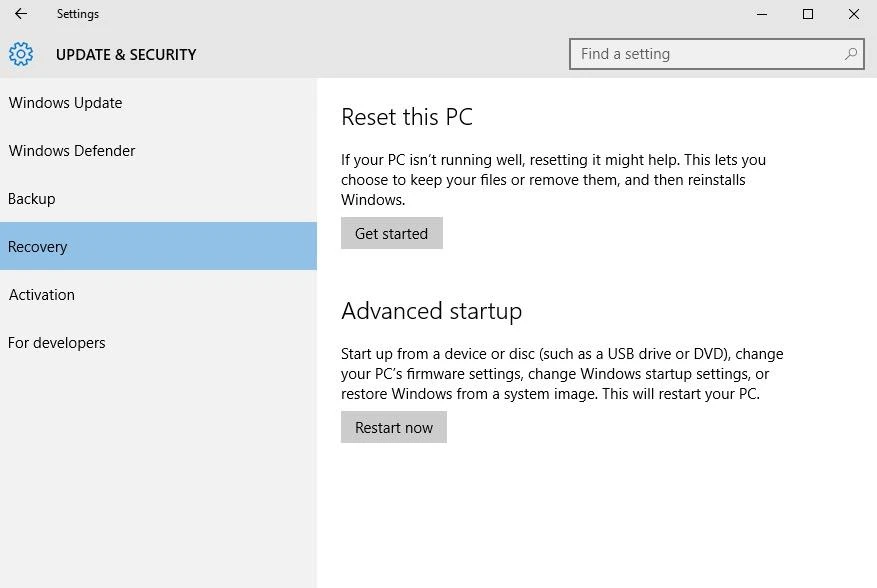Viewport: 877px width, 588px height.
Task: Close the Settings window
Action: coord(854,14)
